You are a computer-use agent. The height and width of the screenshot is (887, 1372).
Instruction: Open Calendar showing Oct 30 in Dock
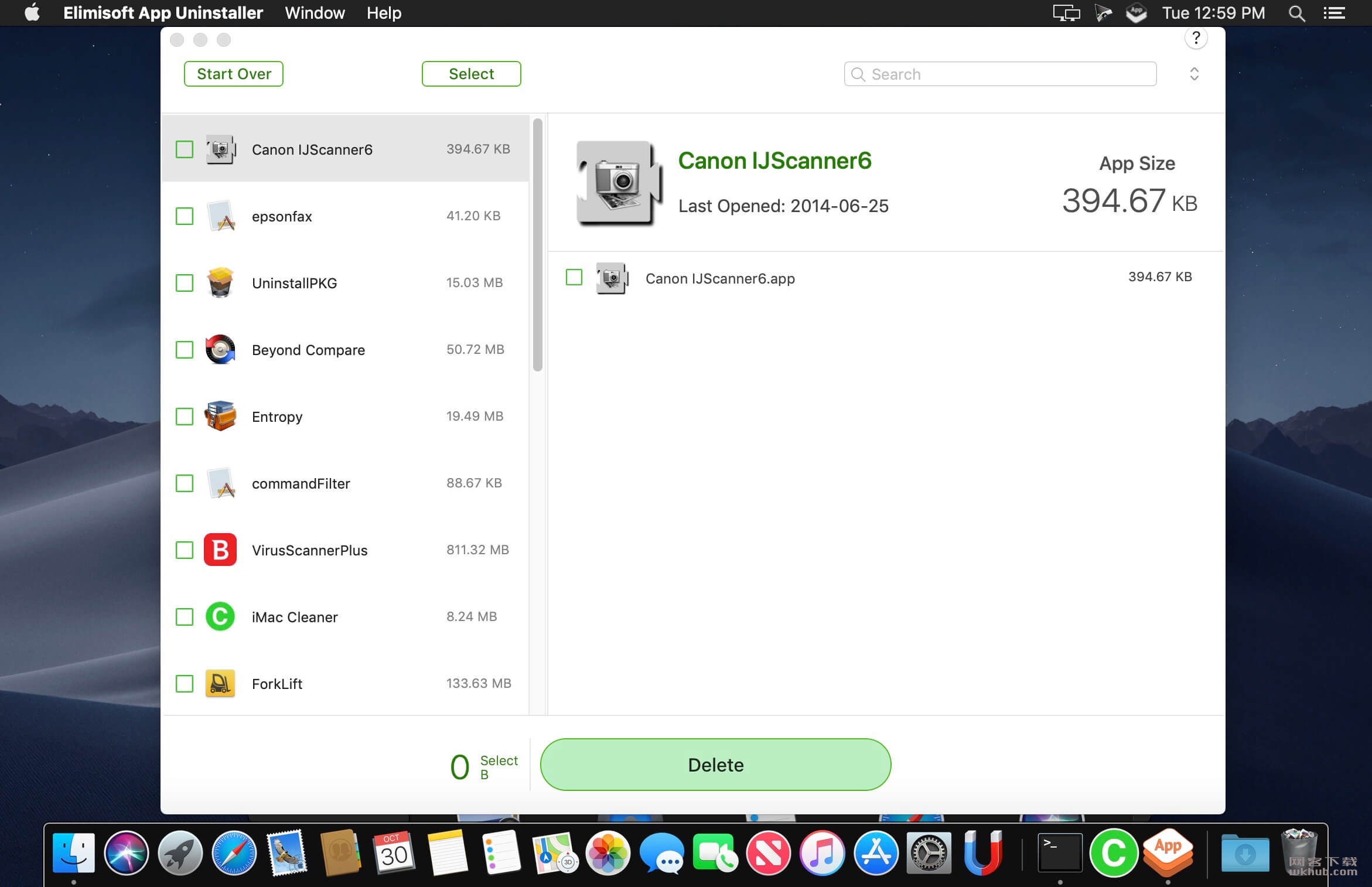(394, 852)
